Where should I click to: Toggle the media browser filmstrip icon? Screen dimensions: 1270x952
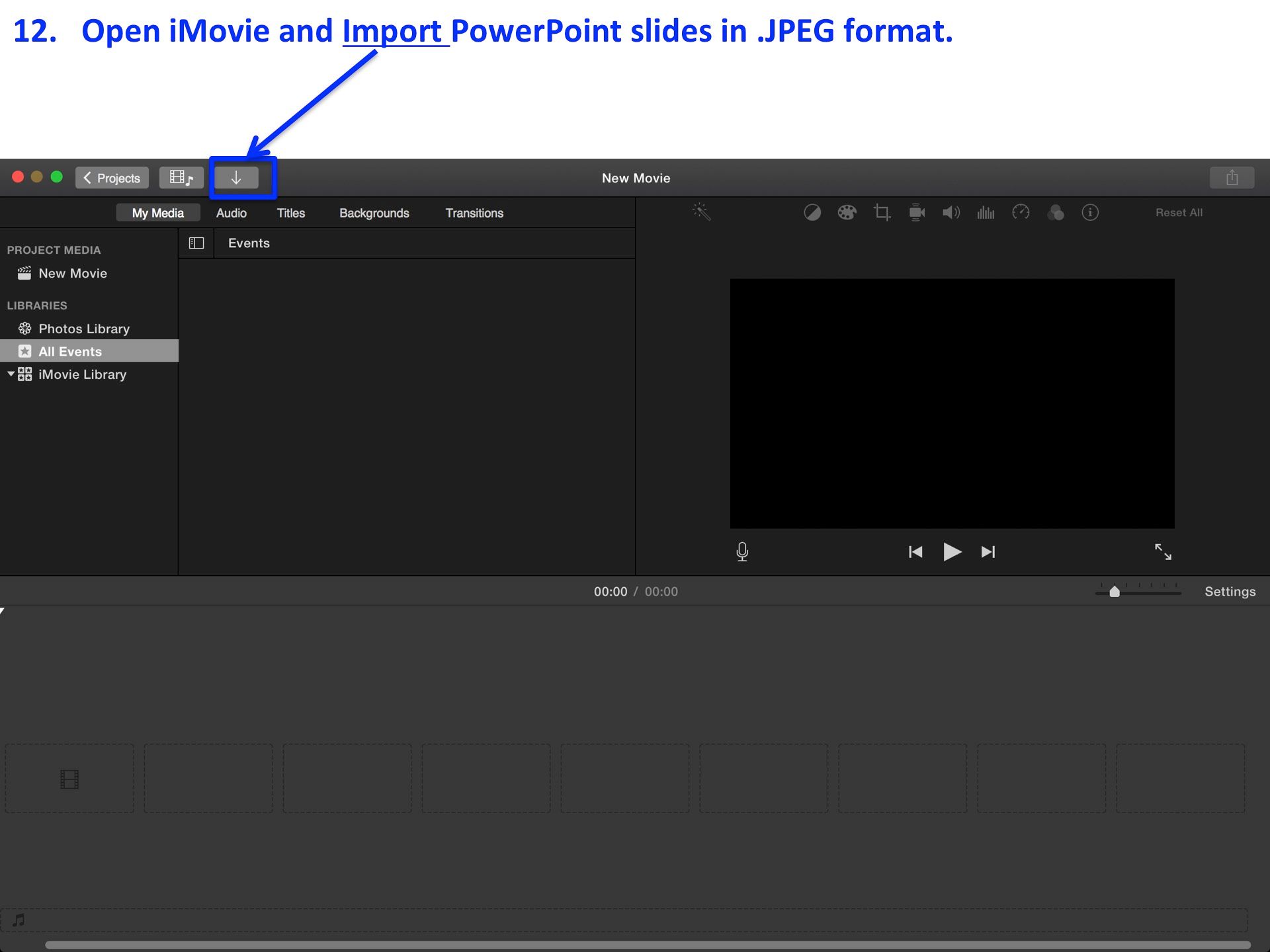(x=181, y=177)
